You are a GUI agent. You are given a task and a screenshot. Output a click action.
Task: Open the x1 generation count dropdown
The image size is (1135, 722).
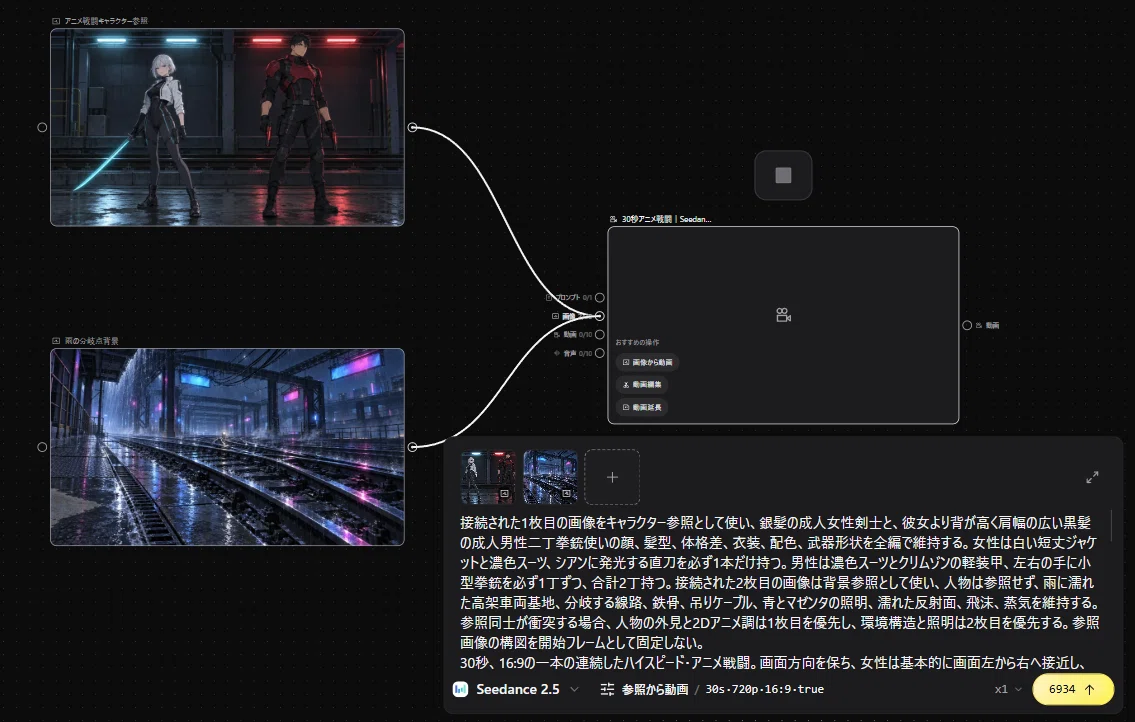[x=1008, y=689]
